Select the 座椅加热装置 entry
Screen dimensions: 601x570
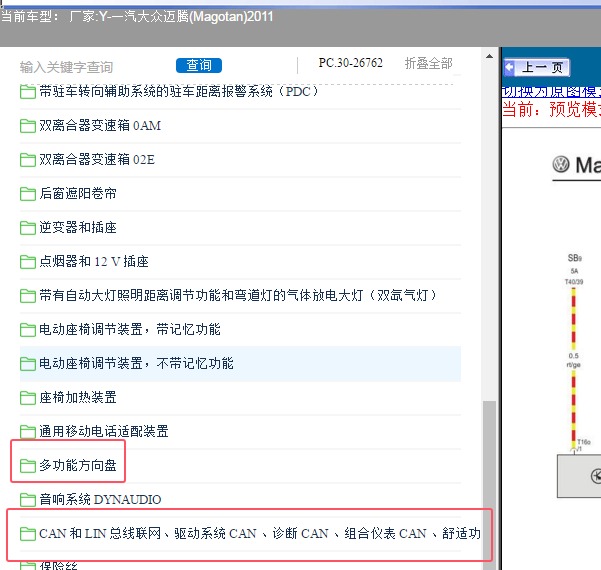(x=78, y=398)
